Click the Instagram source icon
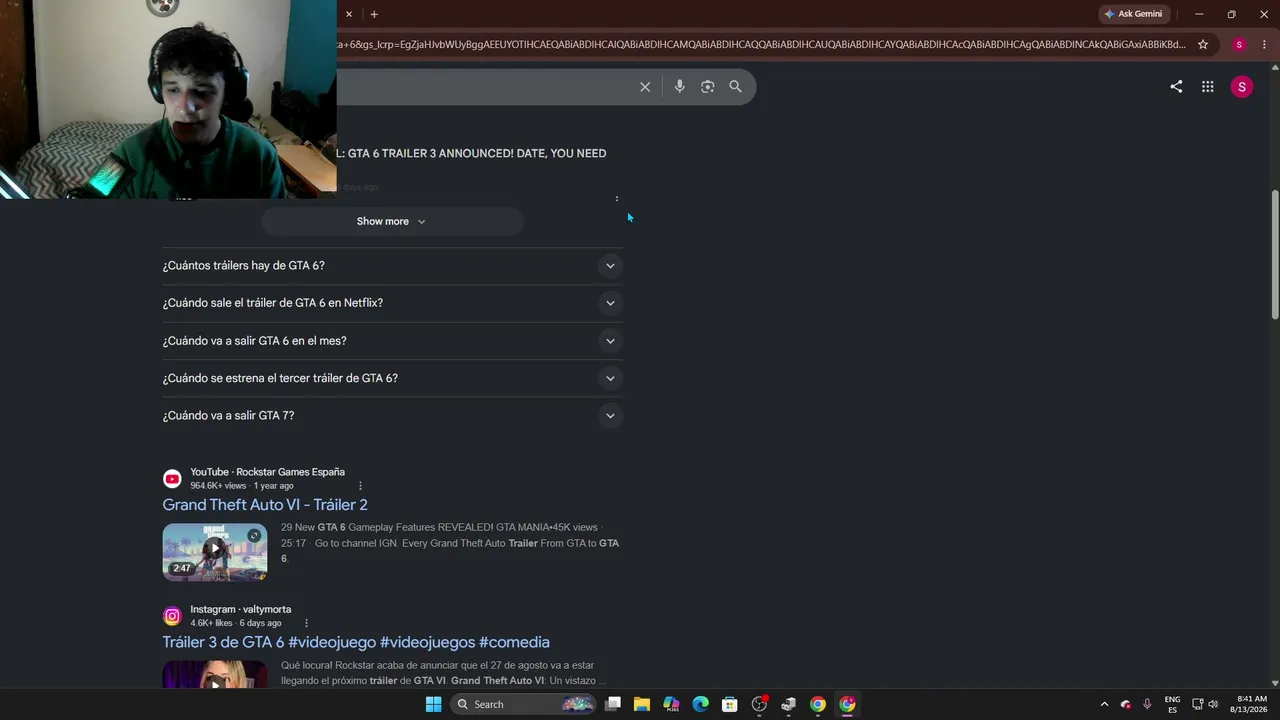The image size is (1280, 720). pos(172,616)
